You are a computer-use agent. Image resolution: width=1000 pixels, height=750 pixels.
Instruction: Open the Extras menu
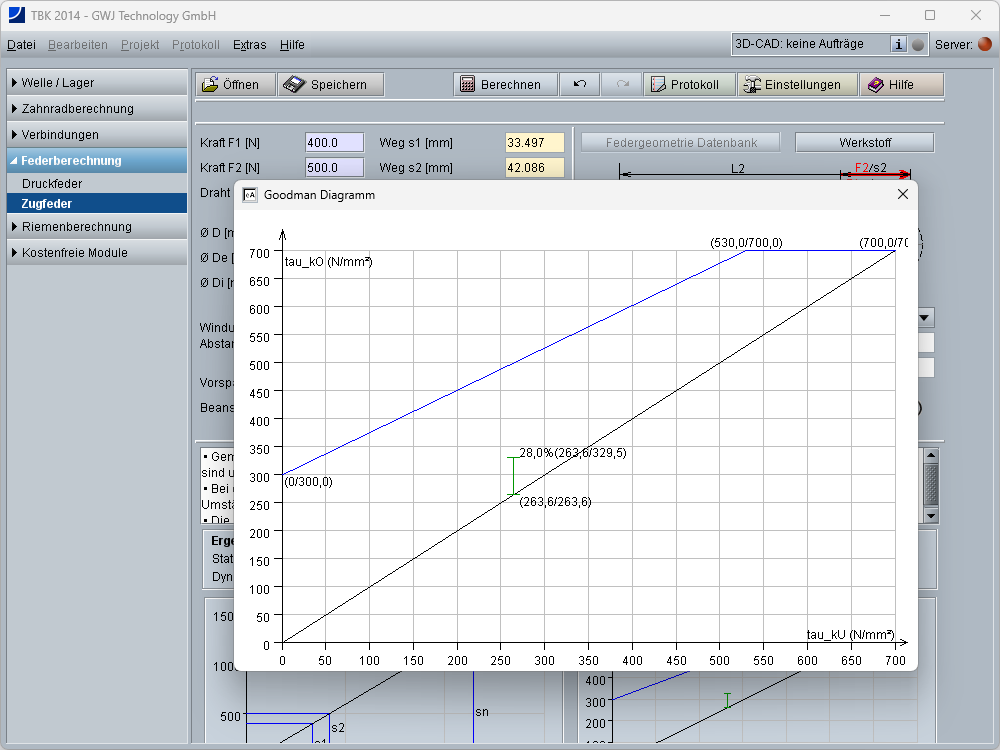pyautogui.click(x=249, y=45)
